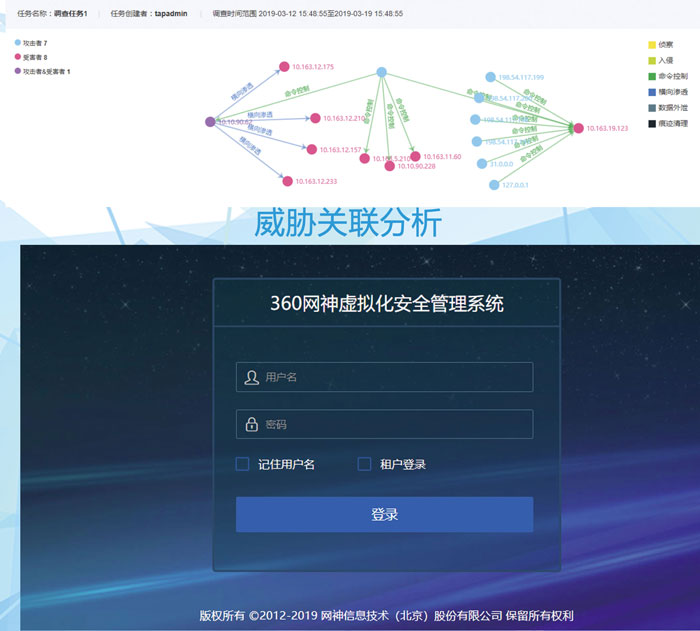Toggle the 攻击者&受害者 1 legend dot
700x631 pixels.
[18, 71]
